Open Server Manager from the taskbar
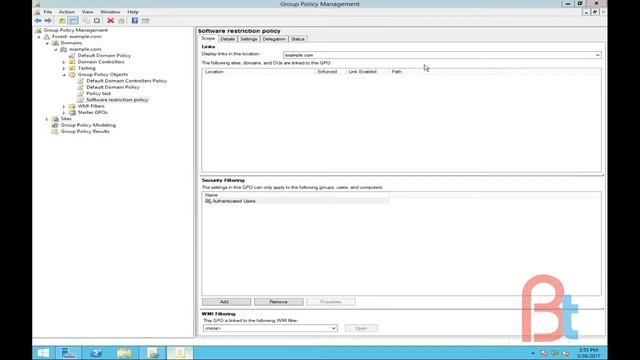 [68, 353]
